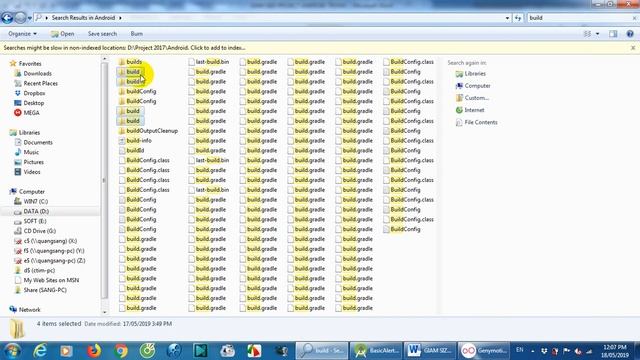Open the address bar previous locations dropdown
Screen dimensions: 640x360
tap(507, 18)
